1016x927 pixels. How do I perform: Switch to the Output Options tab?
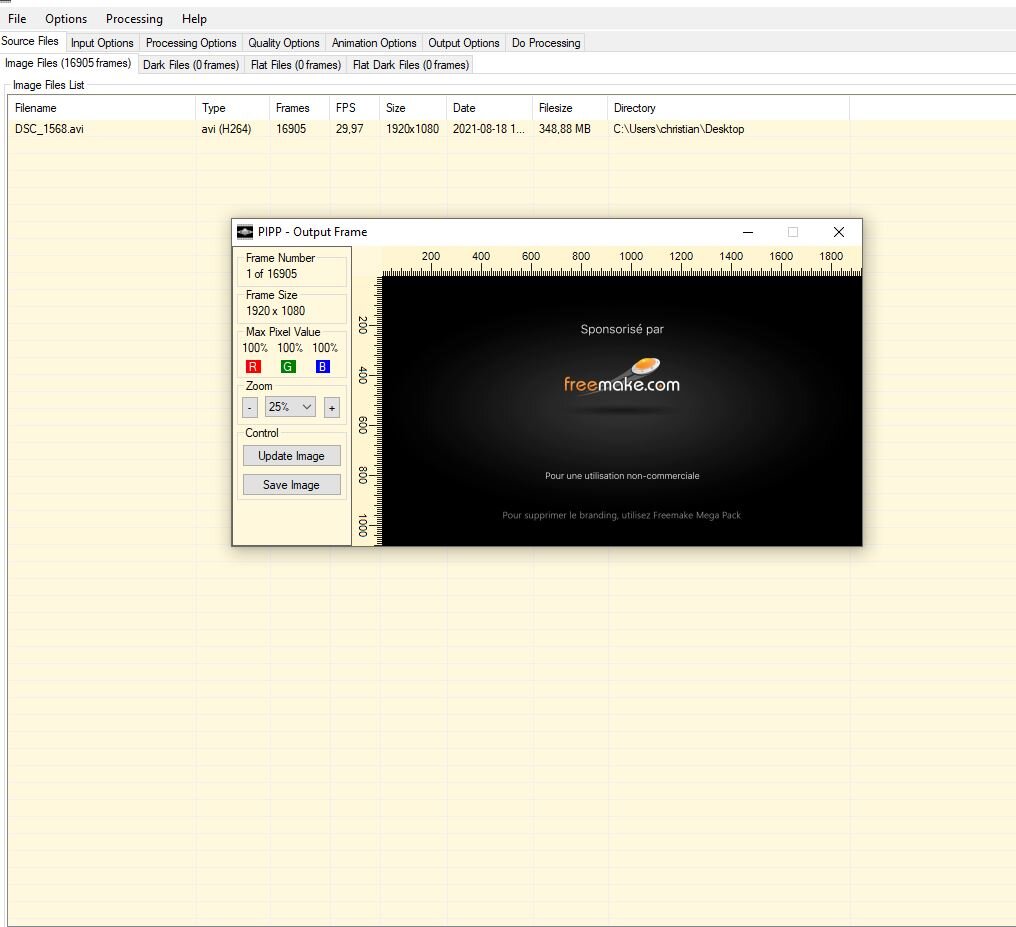tap(463, 43)
